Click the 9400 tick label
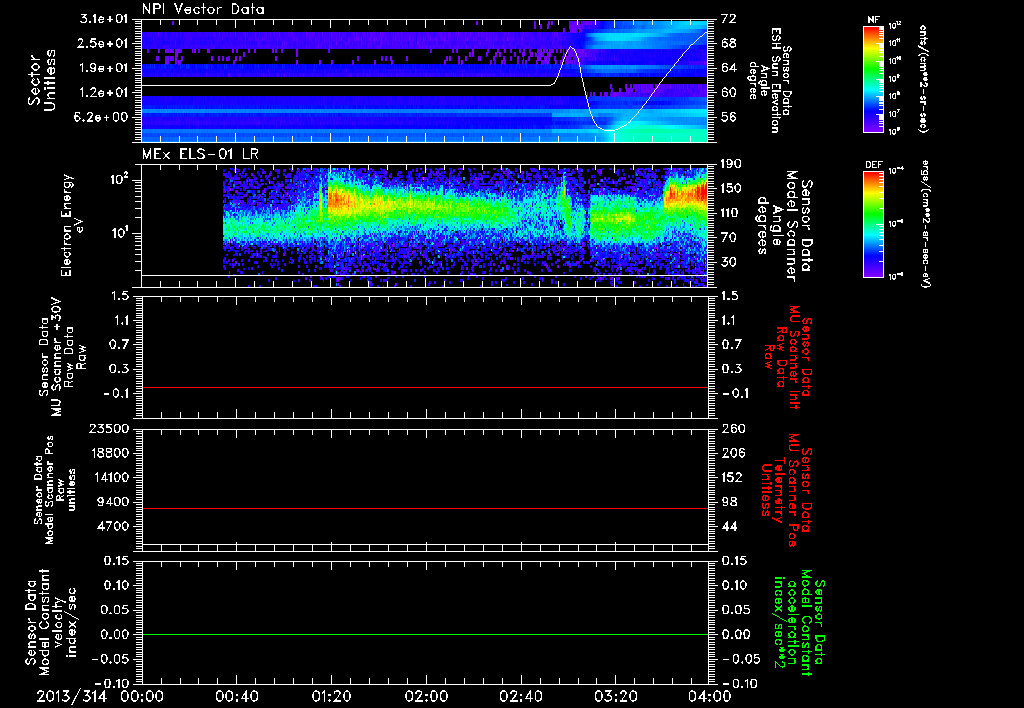The height and width of the screenshot is (708, 1024). click(x=114, y=502)
